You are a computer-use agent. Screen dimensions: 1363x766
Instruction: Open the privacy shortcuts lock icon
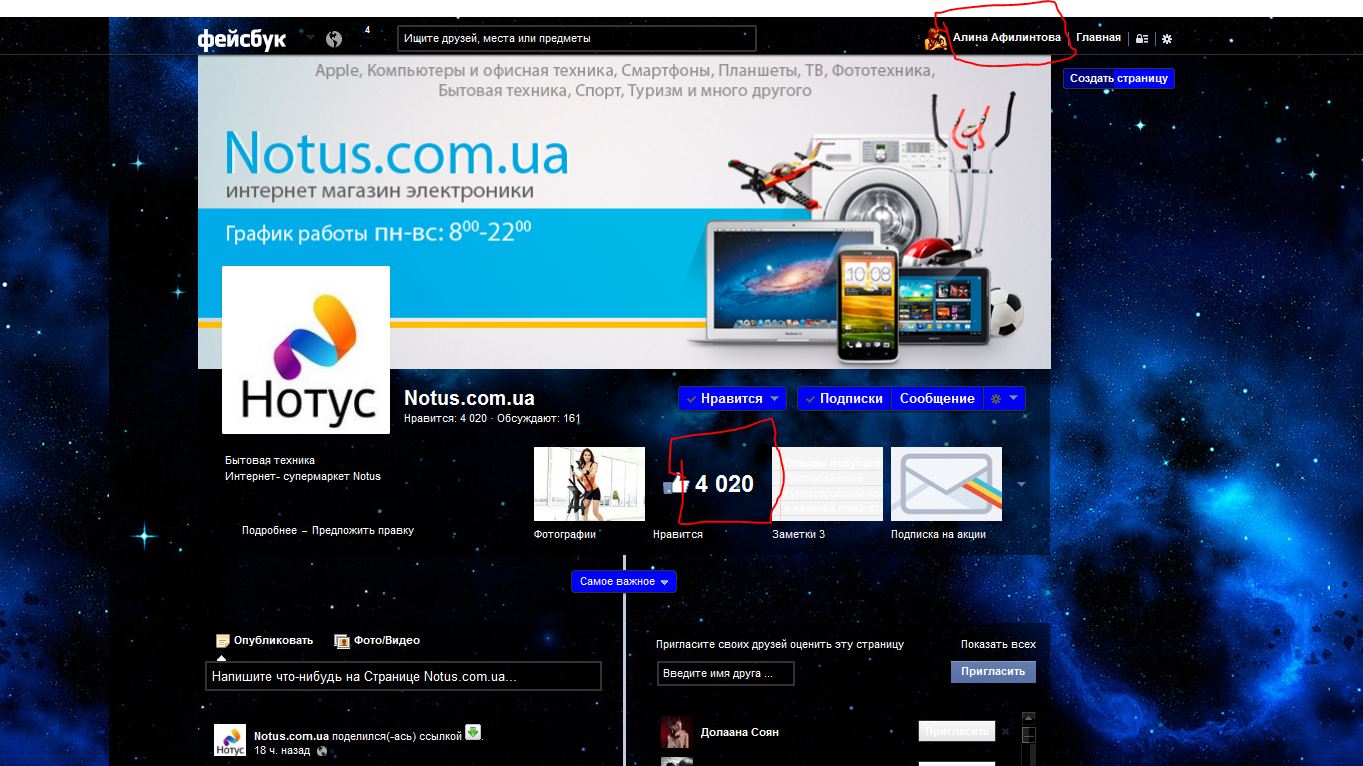point(1142,39)
